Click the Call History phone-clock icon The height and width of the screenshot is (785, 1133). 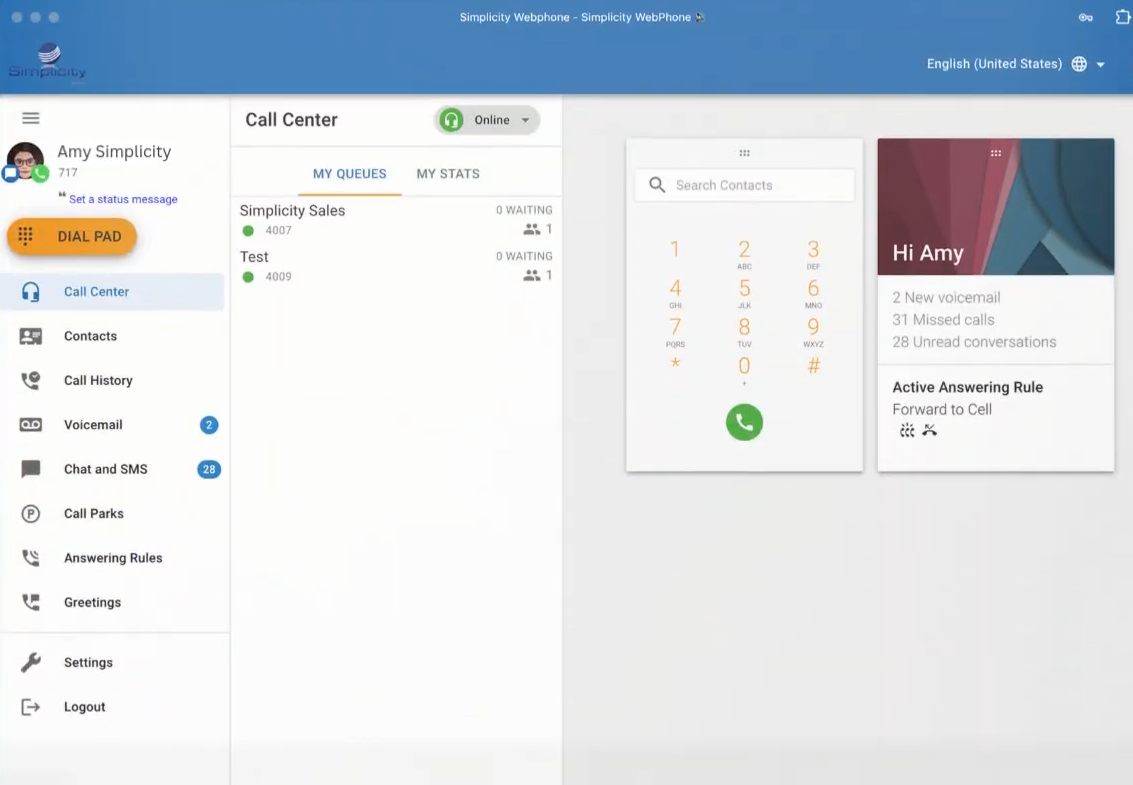30,380
